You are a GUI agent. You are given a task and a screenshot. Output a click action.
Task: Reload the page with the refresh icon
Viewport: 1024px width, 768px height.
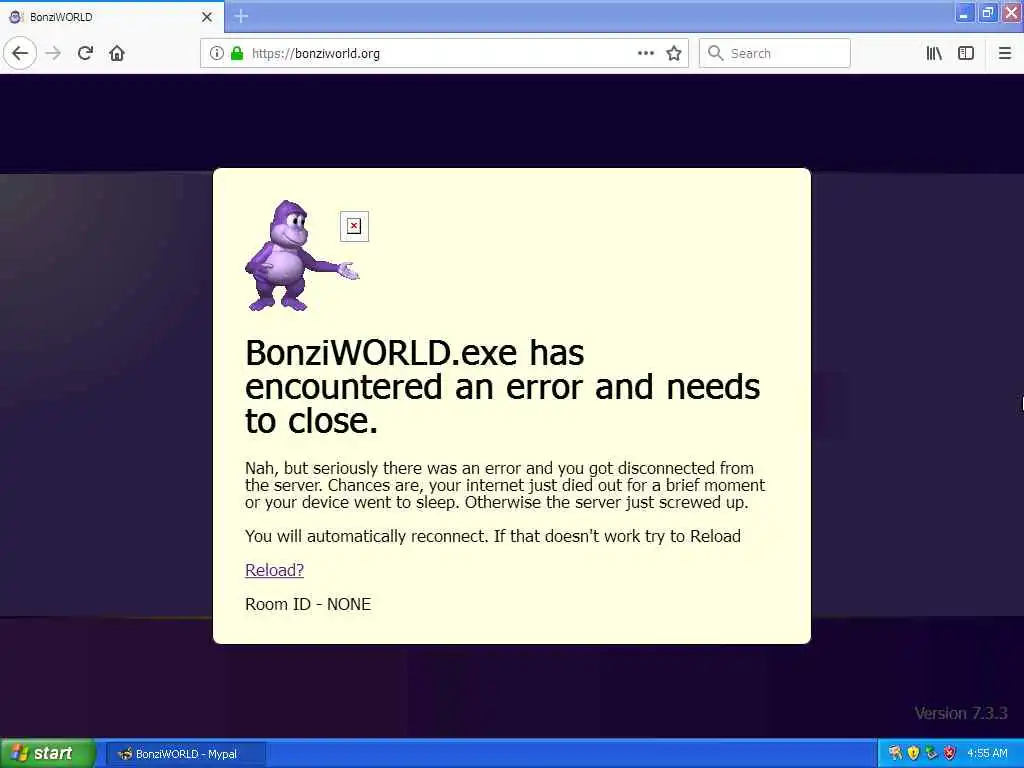[x=86, y=53]
